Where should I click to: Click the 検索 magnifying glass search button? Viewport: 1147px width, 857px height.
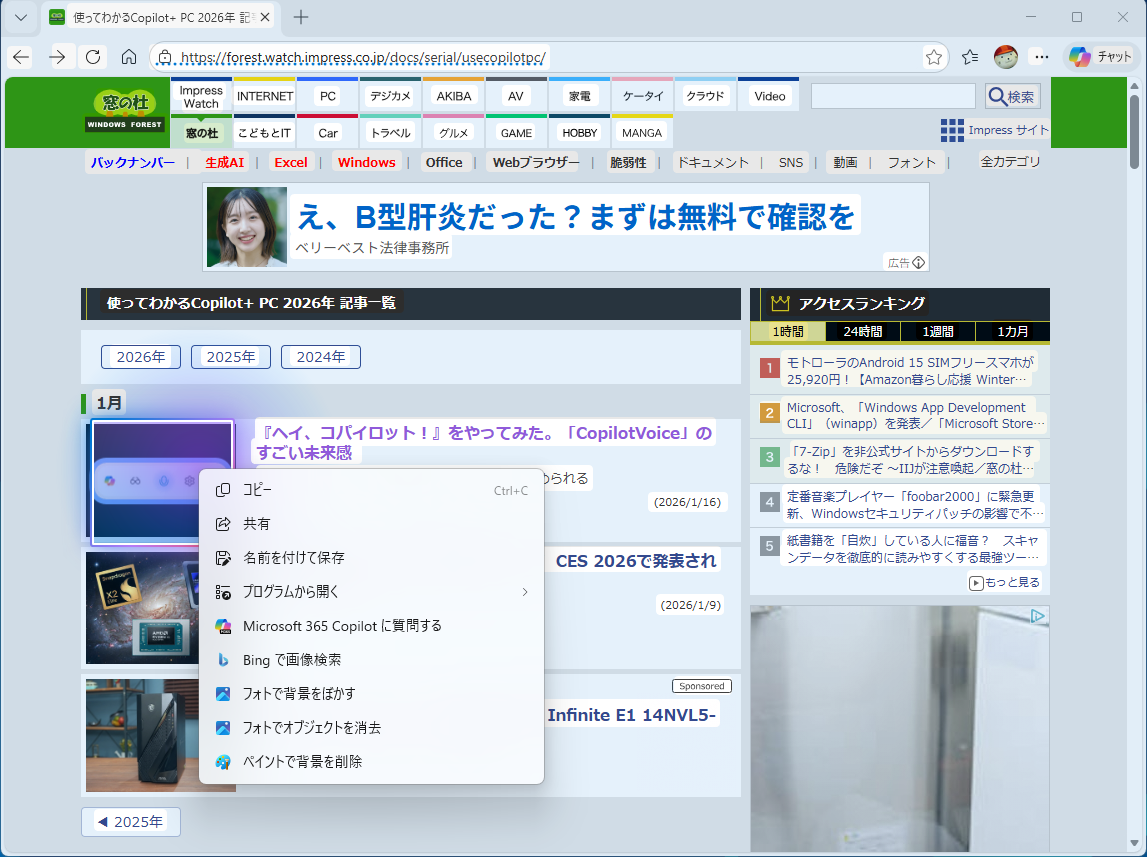pyautogui.click(x=1012, y=95)
